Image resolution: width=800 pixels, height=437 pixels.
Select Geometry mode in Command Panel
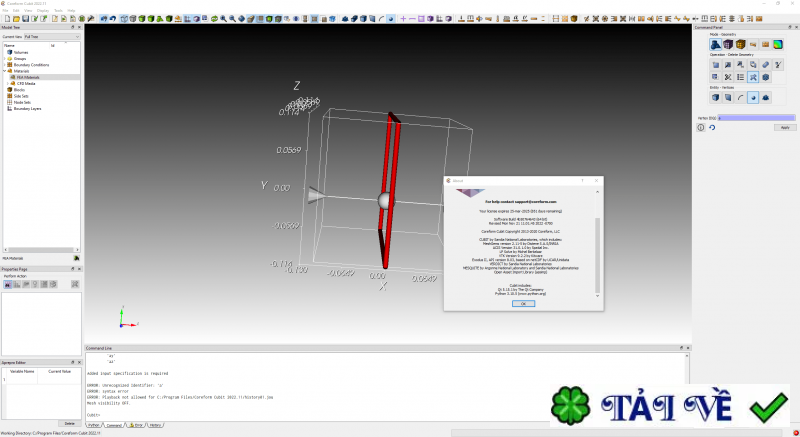pos(715,44)
